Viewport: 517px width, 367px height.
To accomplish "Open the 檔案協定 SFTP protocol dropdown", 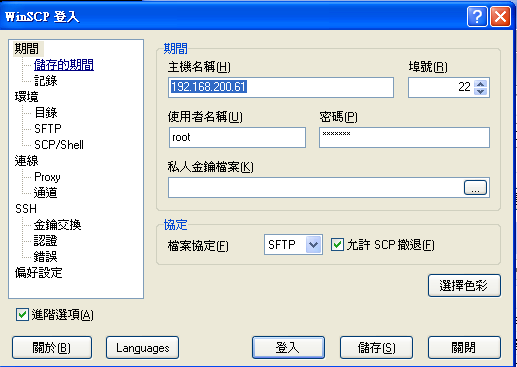I will click(293, 245).
